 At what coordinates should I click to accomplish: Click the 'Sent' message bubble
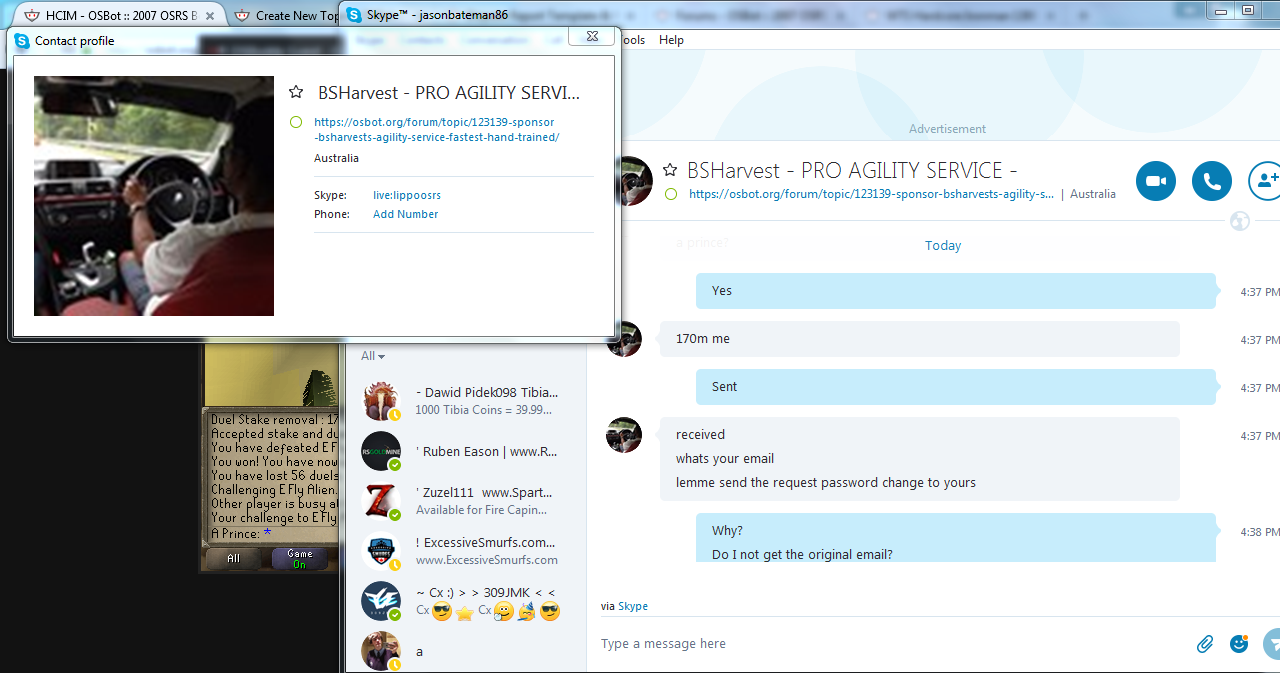point(956,387)
